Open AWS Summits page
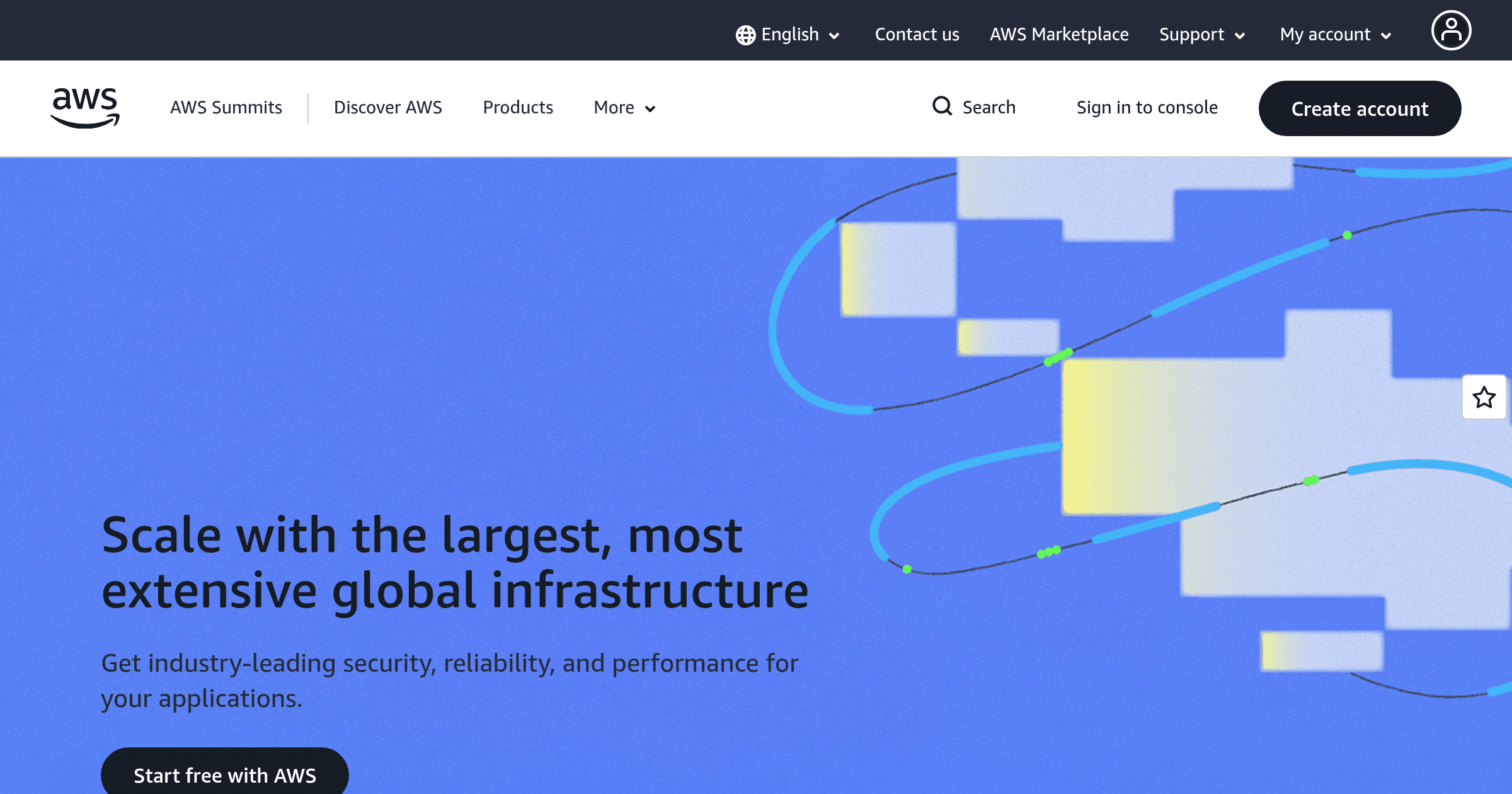This screenshot has height=794, width=1512. (226, 108)
